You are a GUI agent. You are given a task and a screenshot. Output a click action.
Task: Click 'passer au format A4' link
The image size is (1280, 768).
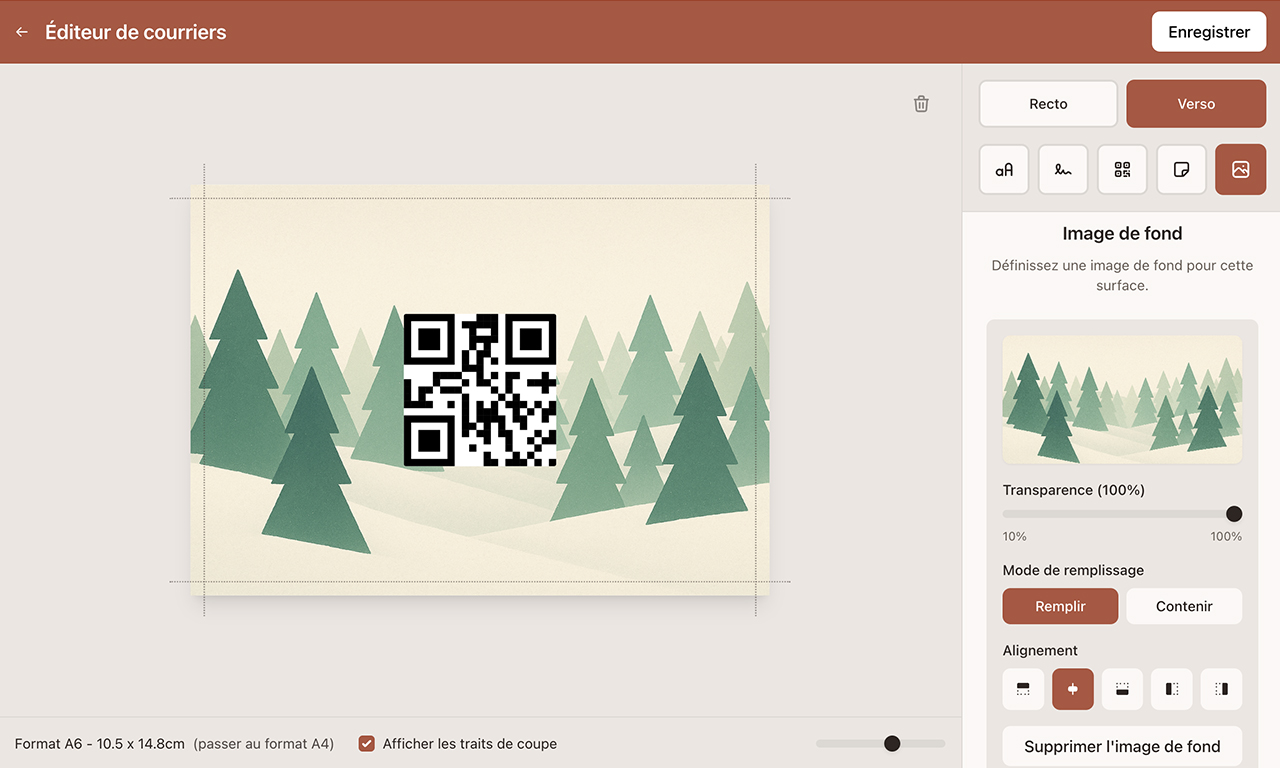[264, 744]
